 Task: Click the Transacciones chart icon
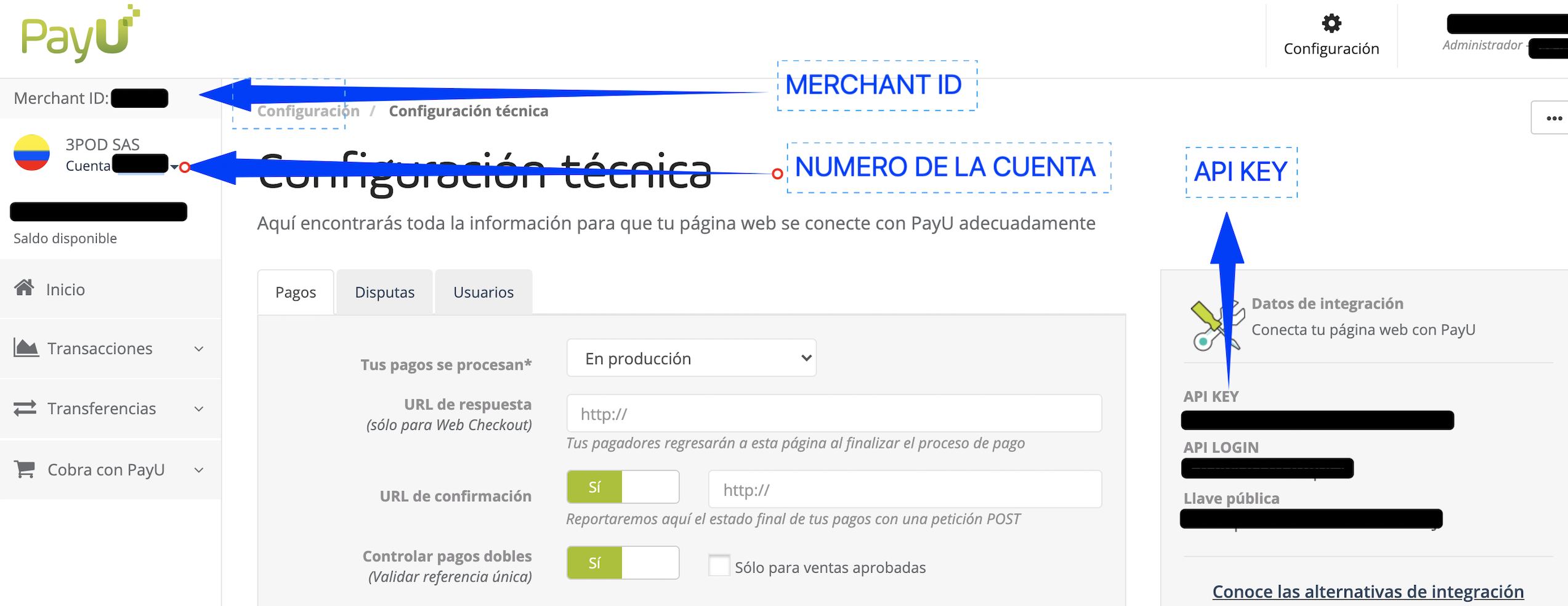click(26, 347)
